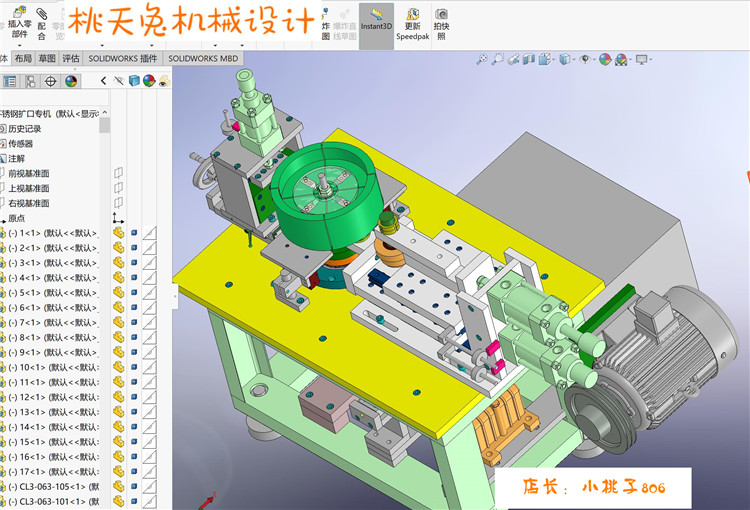This screenshot has height=510, width=750.
Task: Collapse display pane with the chevron arrow
Action: (x=103, y=81)
